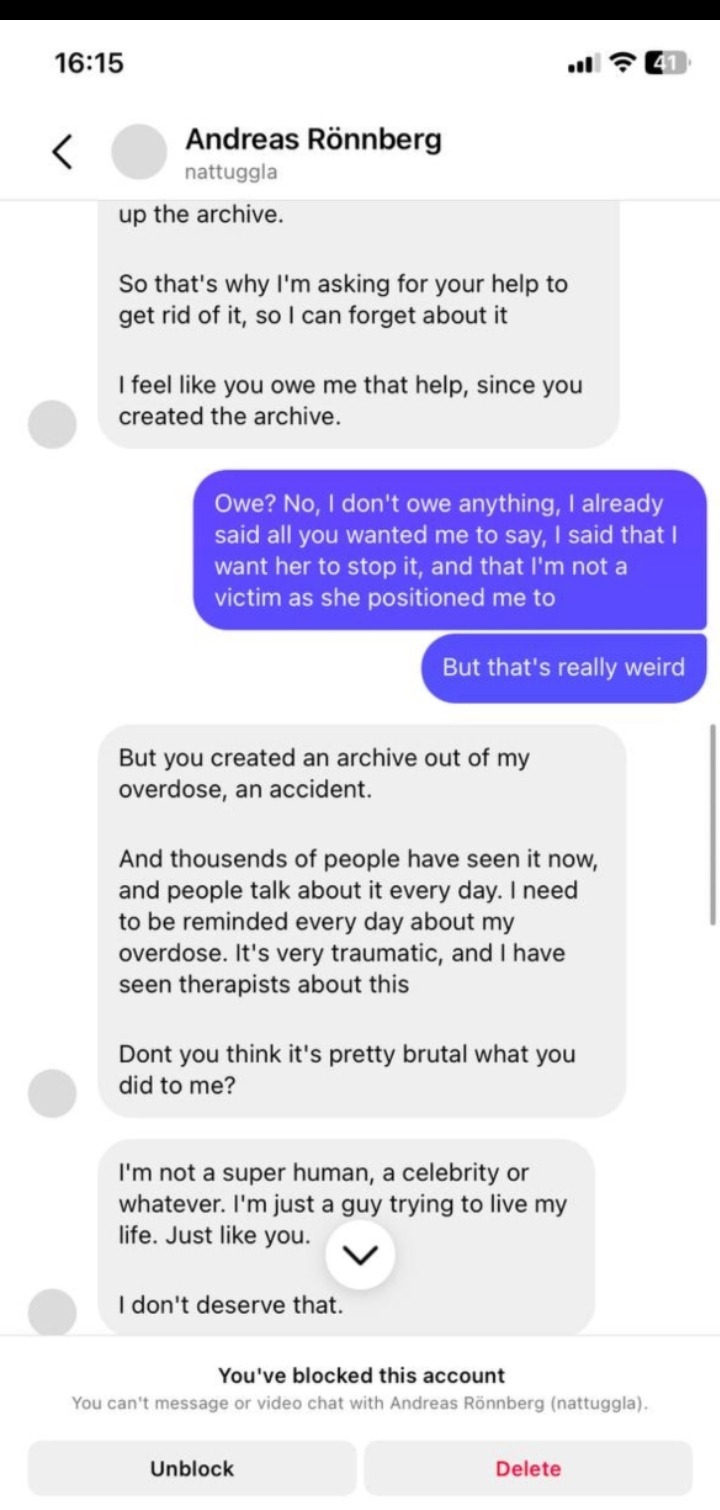Tap the 'I'm not a super human' message
The height and width of the screenshot is (1510, 720).
(x=346, y=1237)
